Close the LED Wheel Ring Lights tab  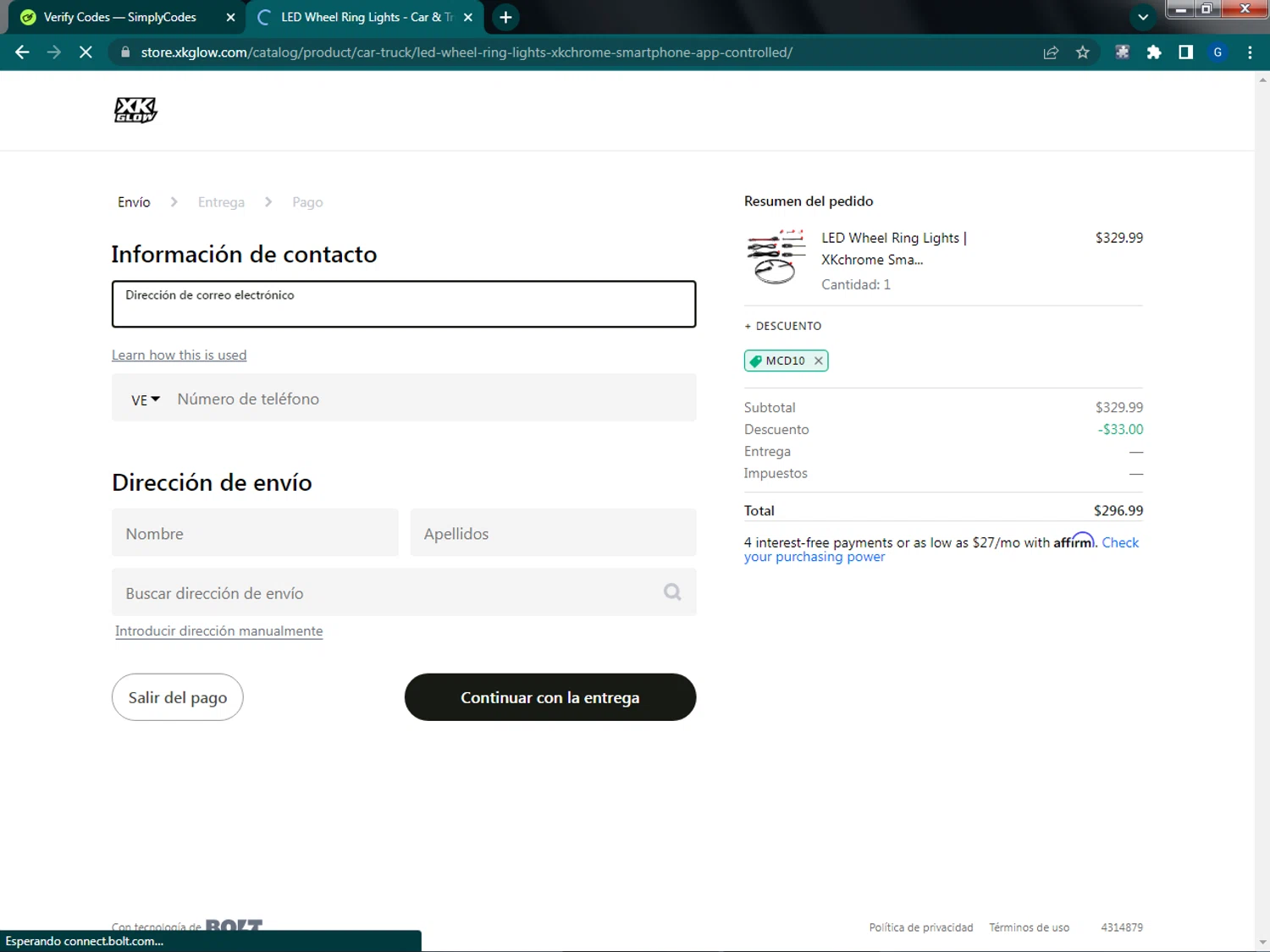coord(468,17)
